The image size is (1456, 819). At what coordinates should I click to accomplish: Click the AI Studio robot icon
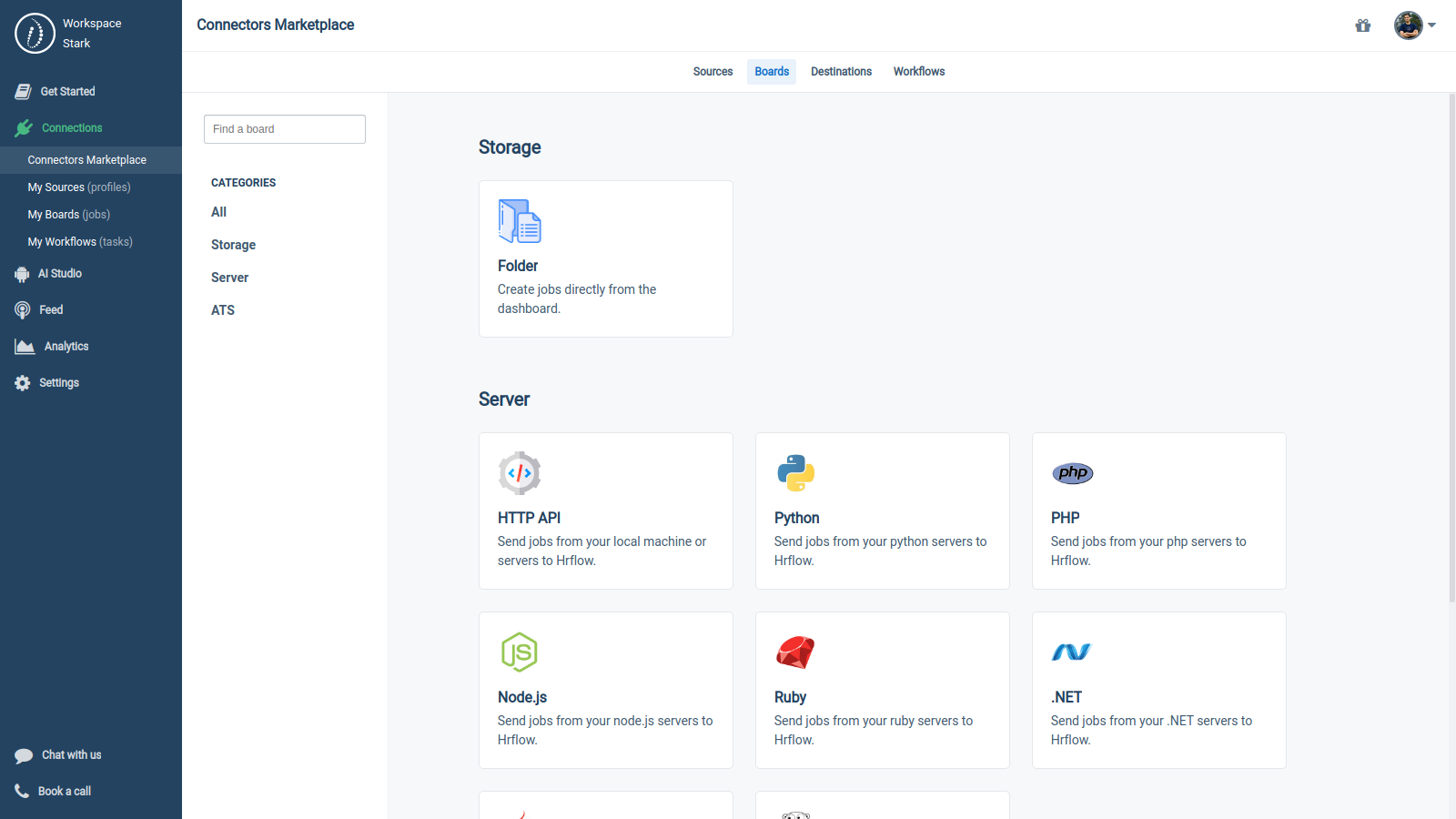point(22,274)
